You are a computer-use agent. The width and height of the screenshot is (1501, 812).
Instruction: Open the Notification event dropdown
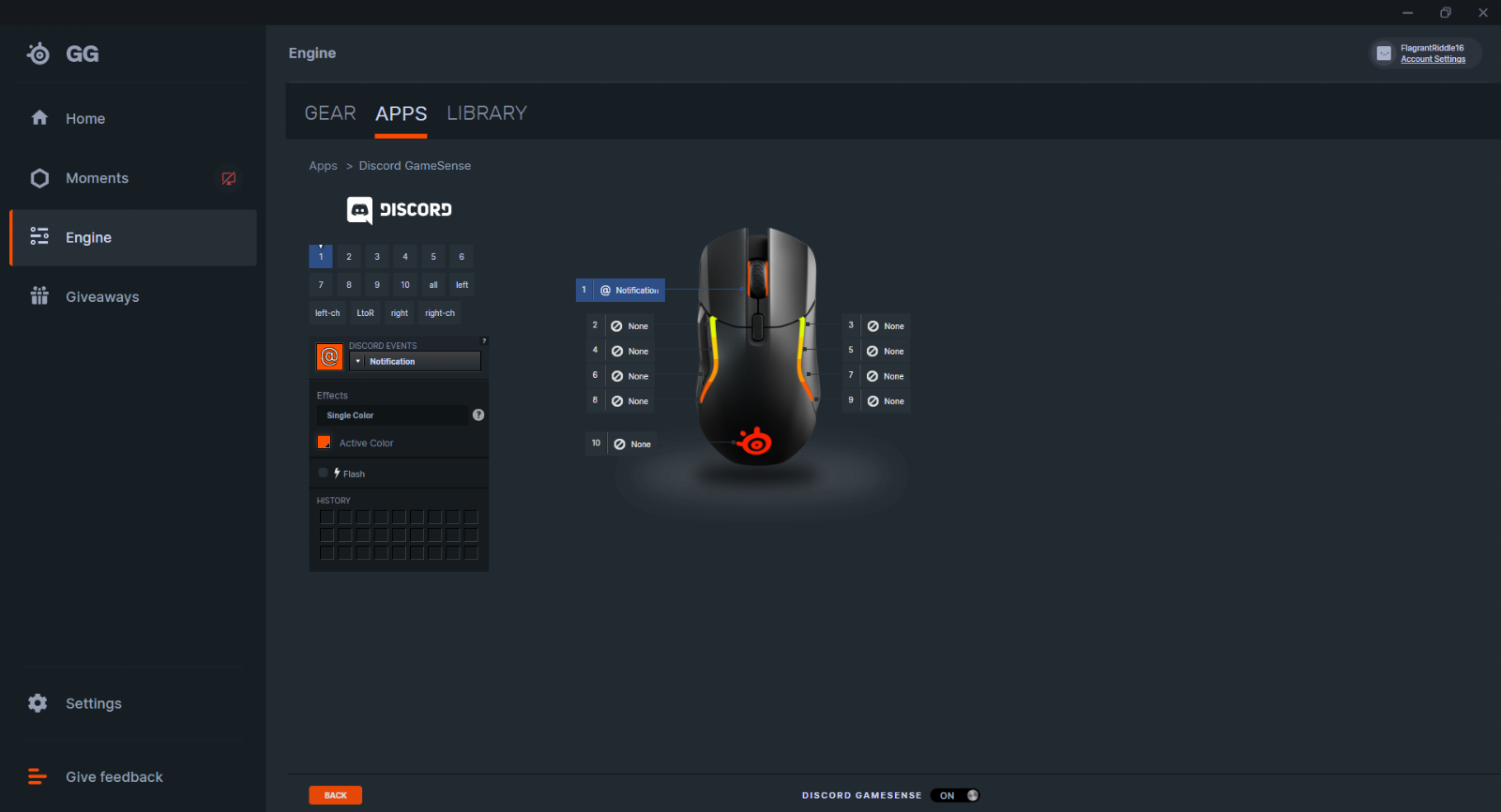pyautogui.click(x=415, y=361)
